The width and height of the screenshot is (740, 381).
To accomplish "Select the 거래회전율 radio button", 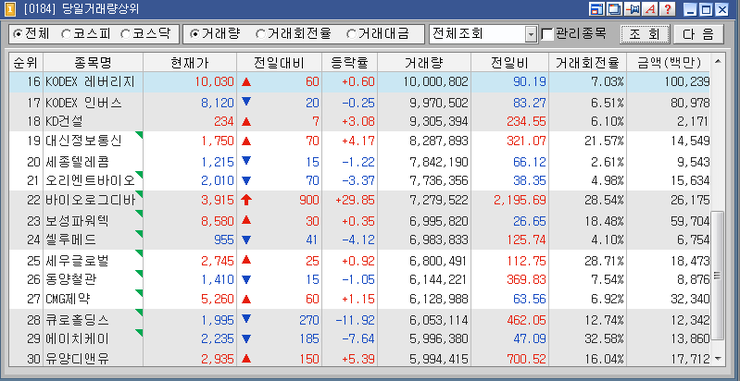I will point(261,34).
